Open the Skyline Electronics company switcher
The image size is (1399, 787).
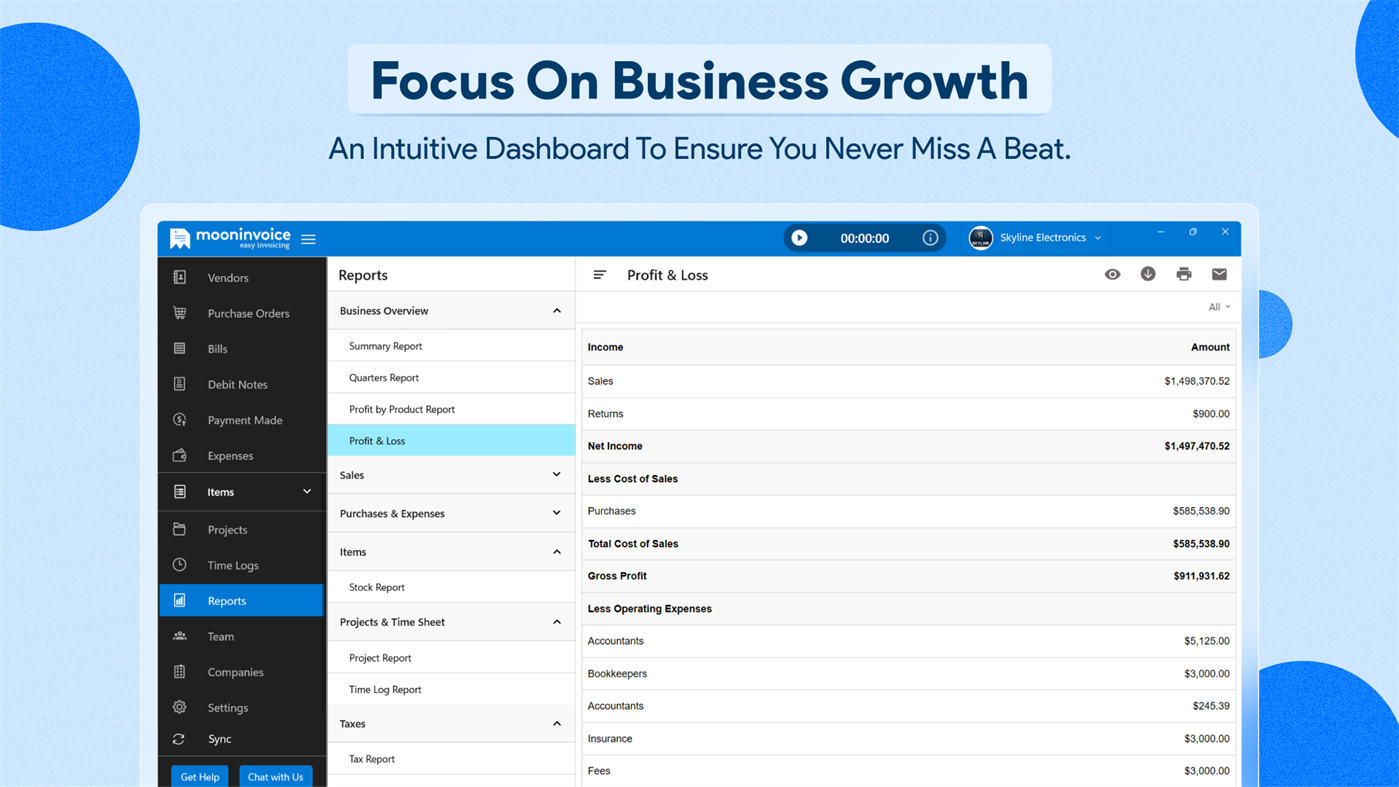(1035, 237)
